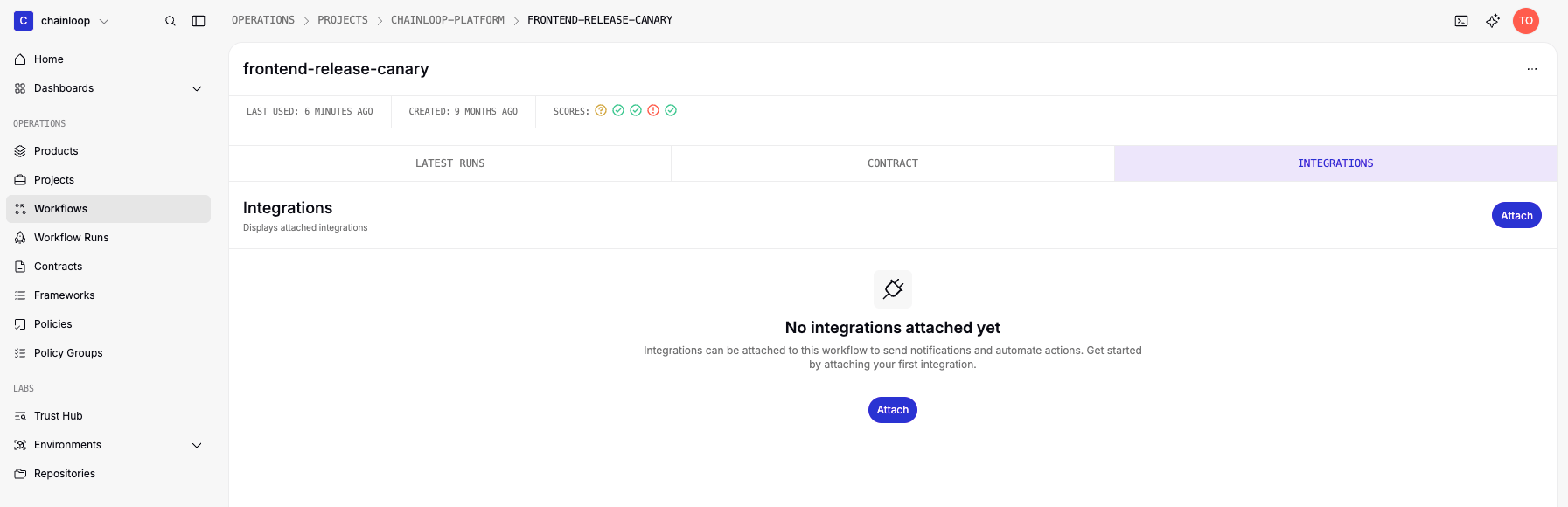The height and width of the screenshot is (507, 1568).
Task: Click the frontend-release-canary page title
Action: click(x=336, y=69)
